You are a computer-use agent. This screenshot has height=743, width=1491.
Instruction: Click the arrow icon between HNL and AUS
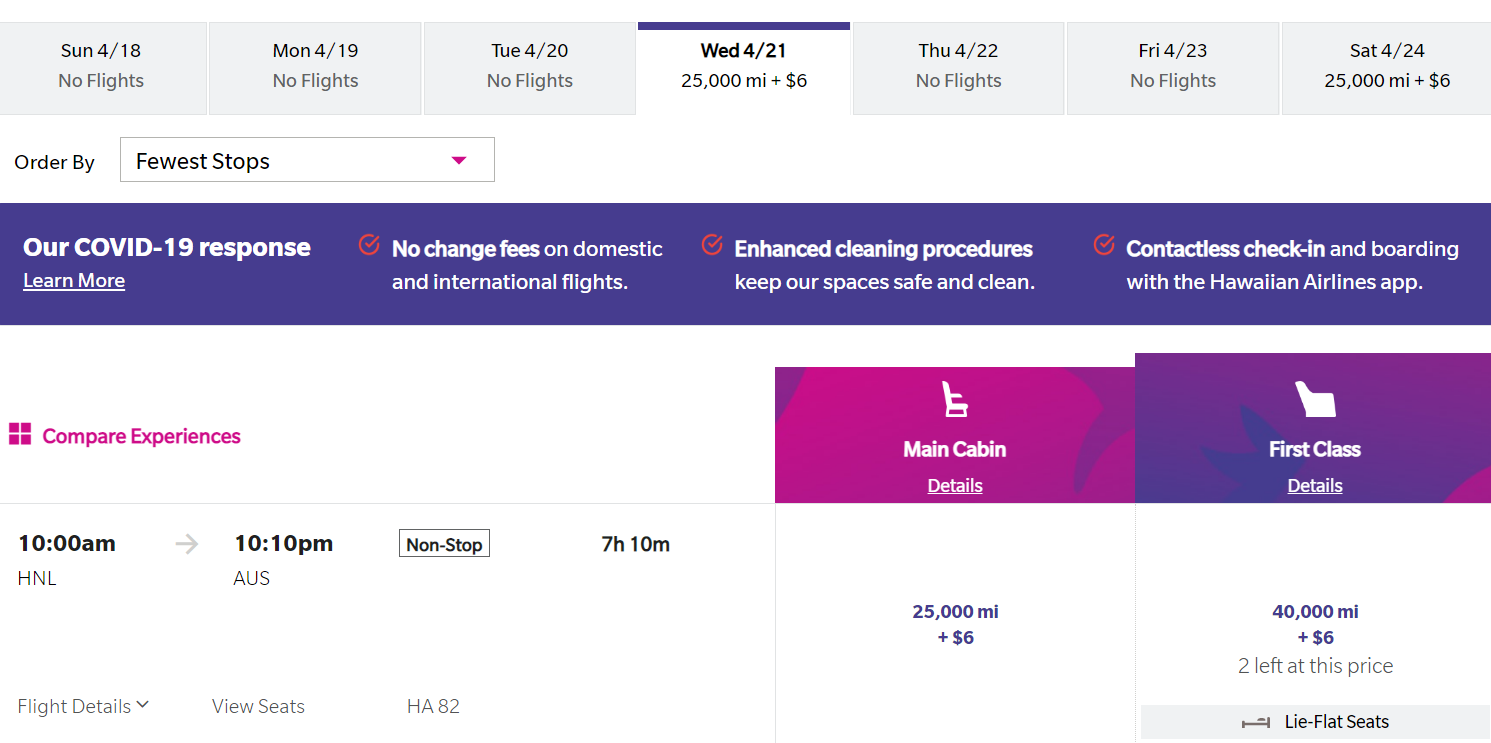187,544
